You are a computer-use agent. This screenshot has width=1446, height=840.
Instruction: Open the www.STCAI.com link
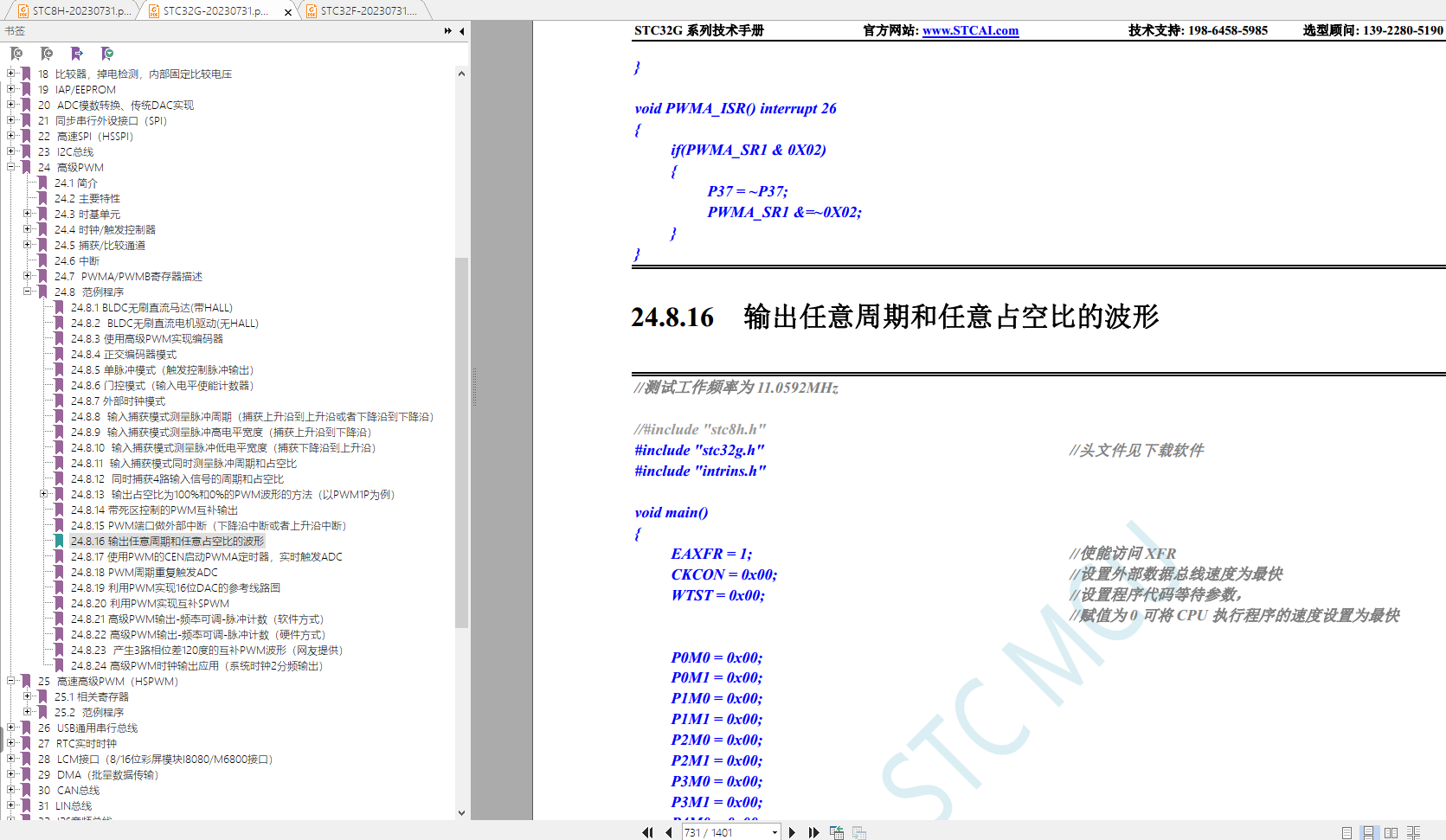tap(970, 30)
